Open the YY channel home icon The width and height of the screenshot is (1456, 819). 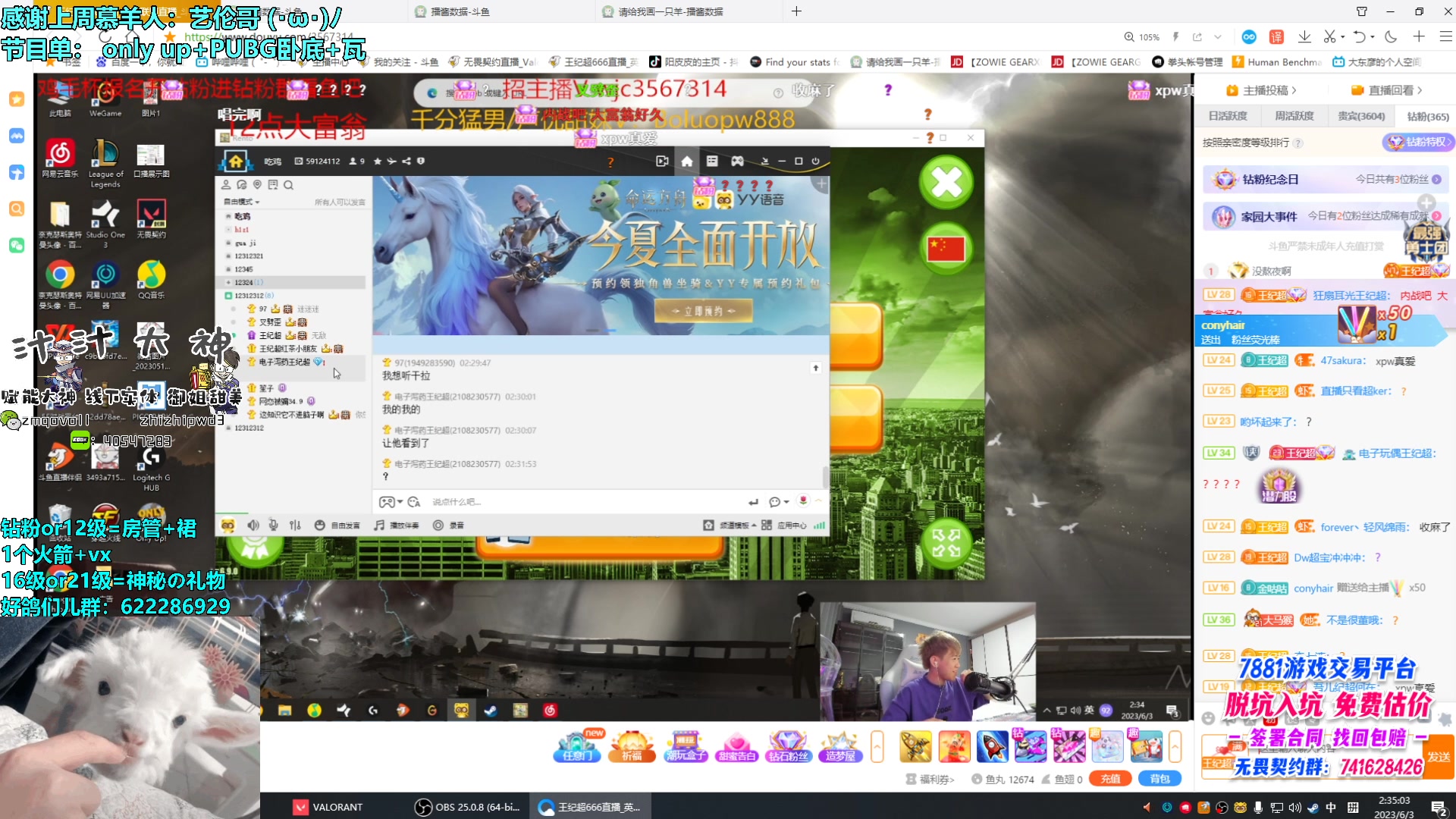click(236, 161)
